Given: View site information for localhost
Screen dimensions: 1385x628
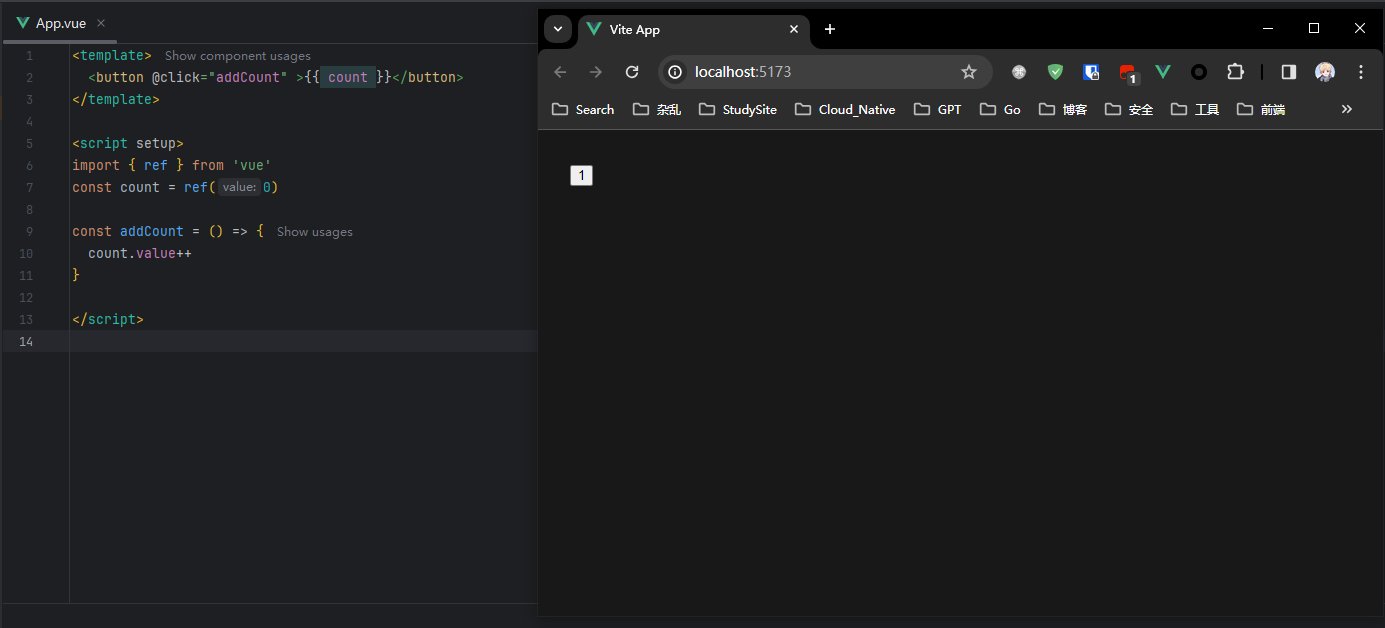Looking at the screenshot, I should tap(675, 72).
